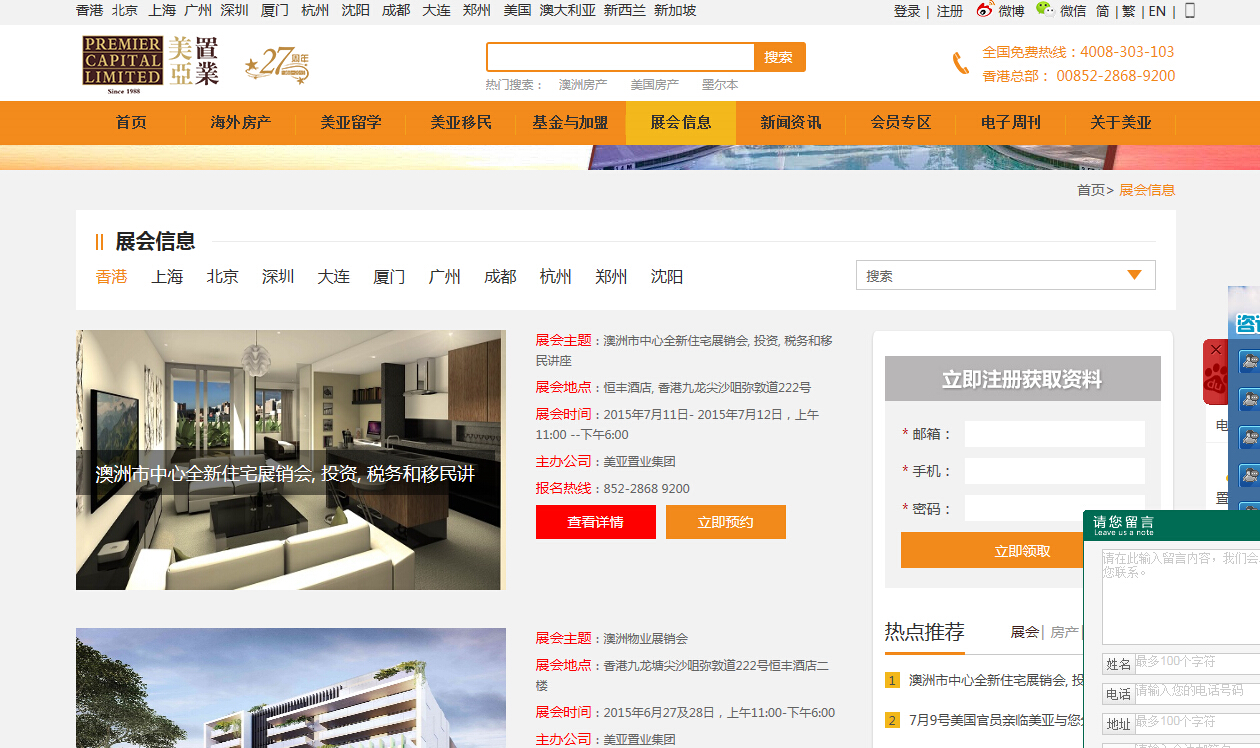Select the 大连 exhibition city tab
The height and width of the screenshot is (748, 1260).
334,277
